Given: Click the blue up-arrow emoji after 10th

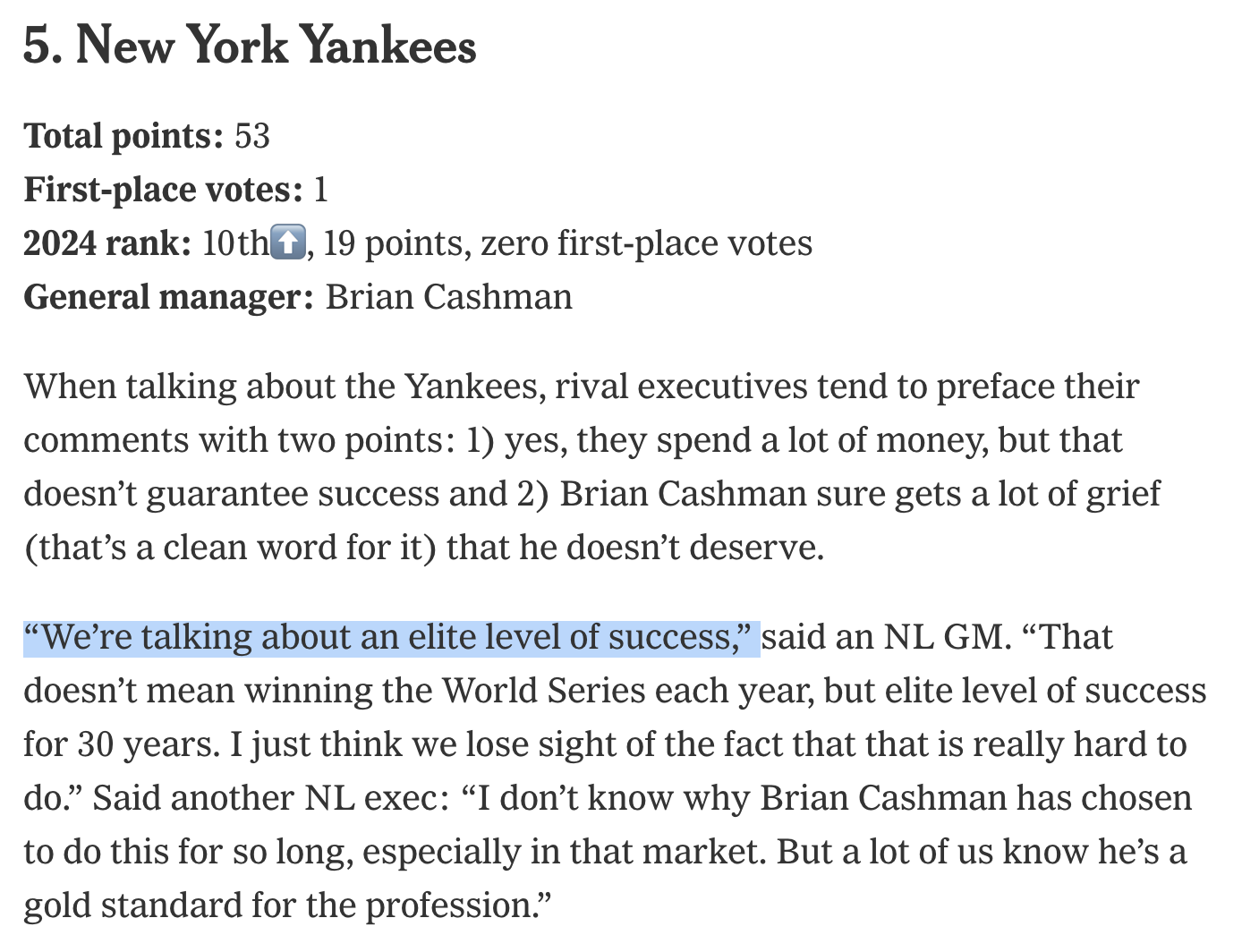Looking at the screenshot, I should click(287, 242).
